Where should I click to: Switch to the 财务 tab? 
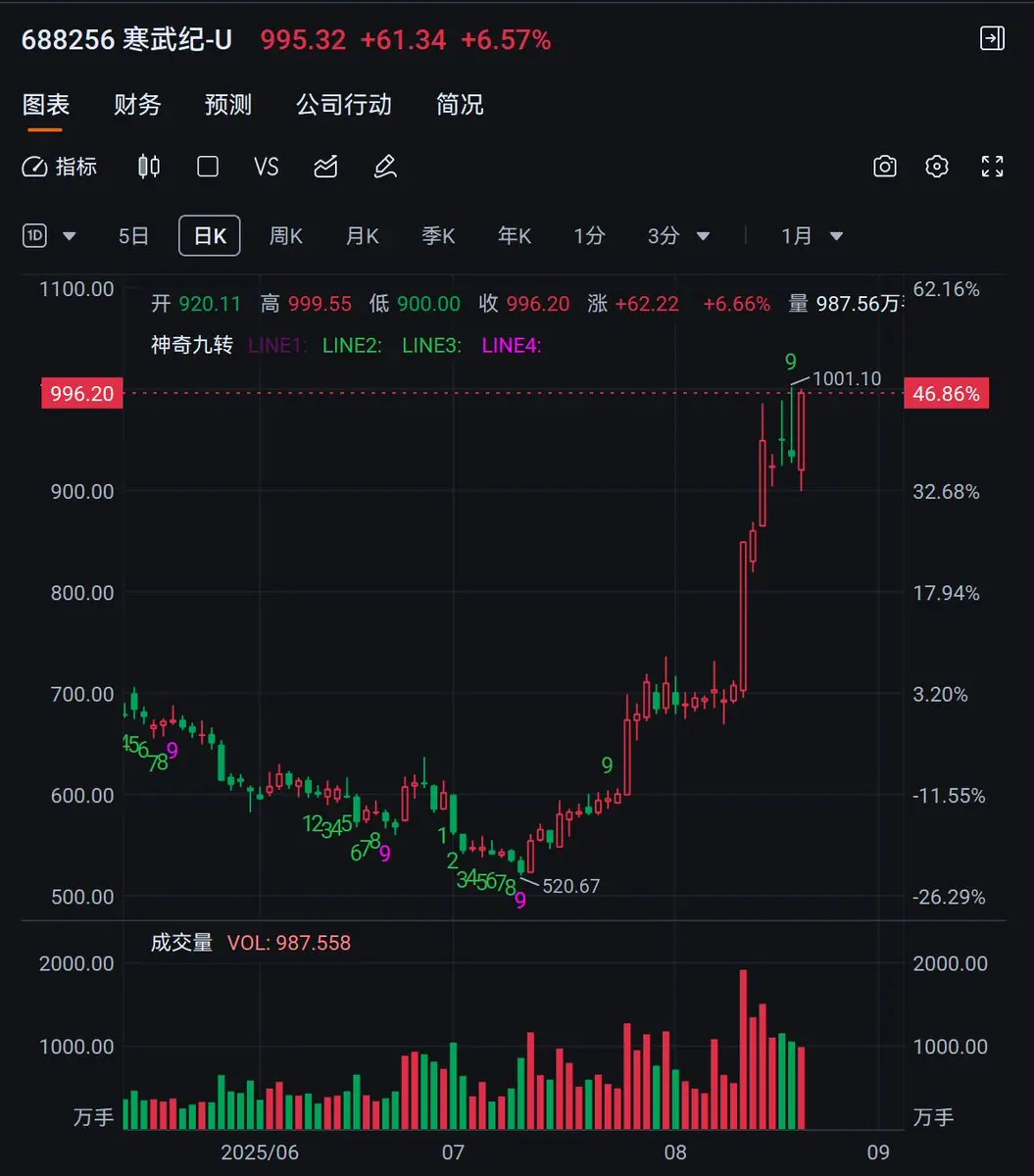[137, 105]
